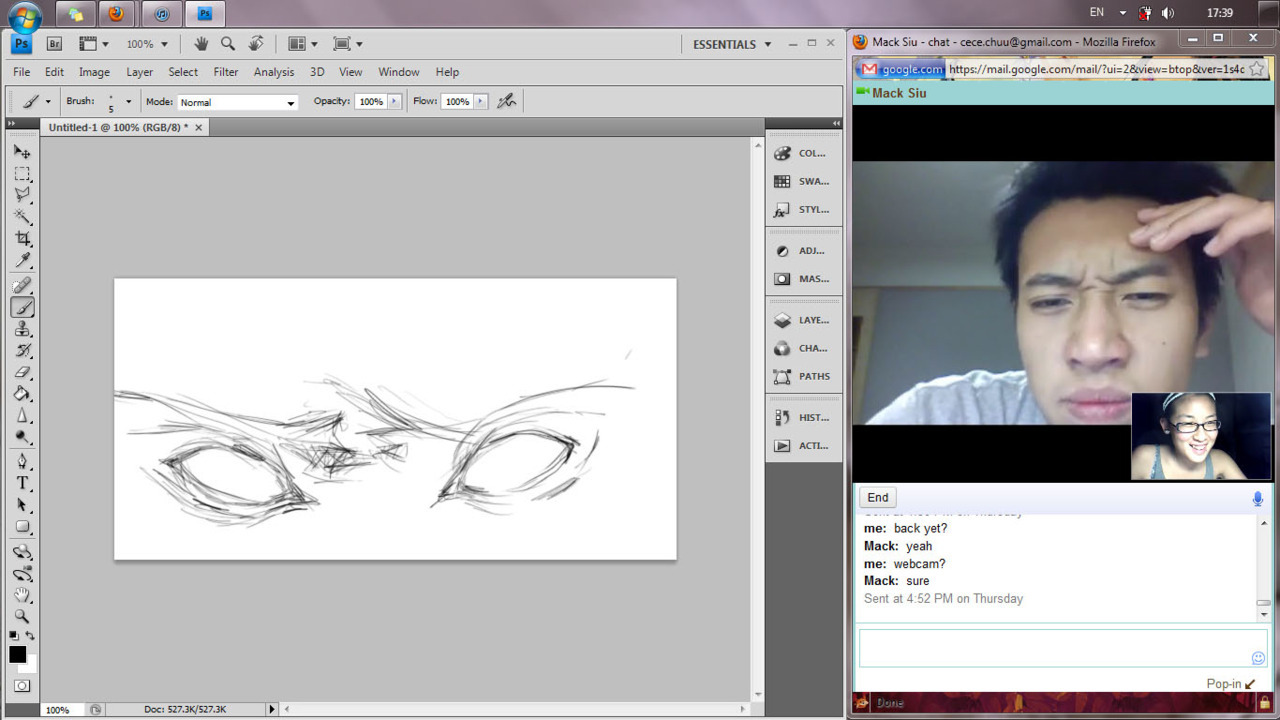Open the Layers panel
Image resolution: width=1280 pixels, height=720 pixels.
(803, 320)
